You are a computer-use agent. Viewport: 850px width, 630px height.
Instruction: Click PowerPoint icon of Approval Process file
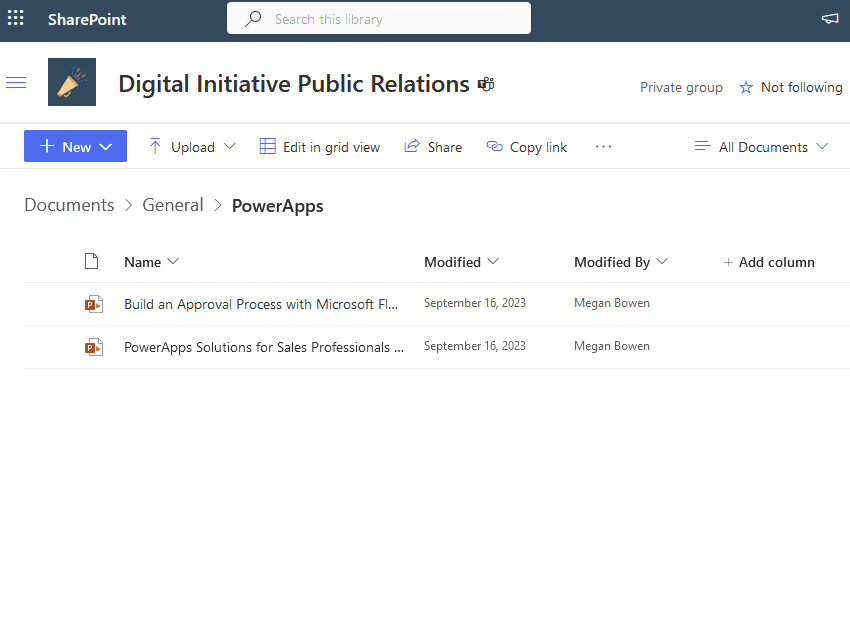pos(94,304)
